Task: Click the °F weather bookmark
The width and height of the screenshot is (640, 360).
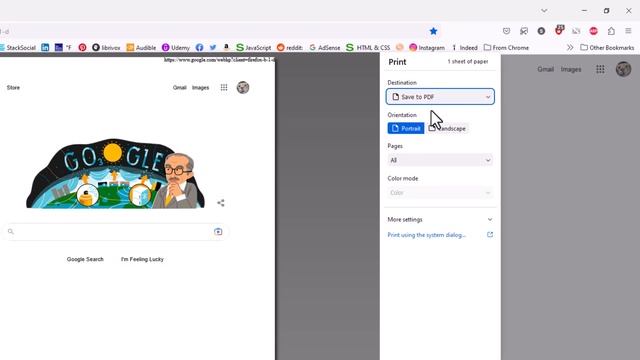Action: point(63,47)
